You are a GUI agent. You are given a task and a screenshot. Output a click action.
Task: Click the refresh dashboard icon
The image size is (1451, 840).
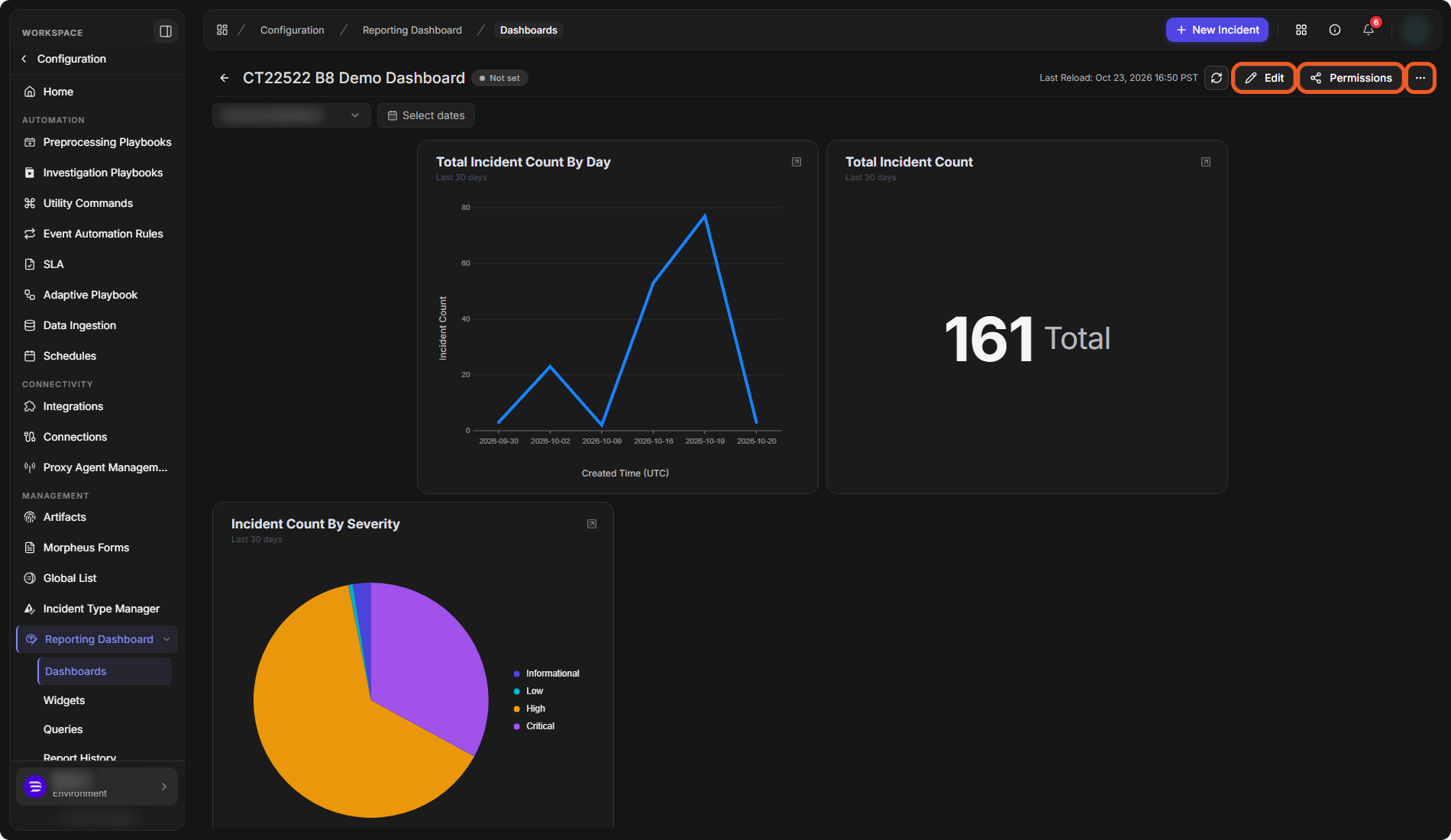point(1216,78)
